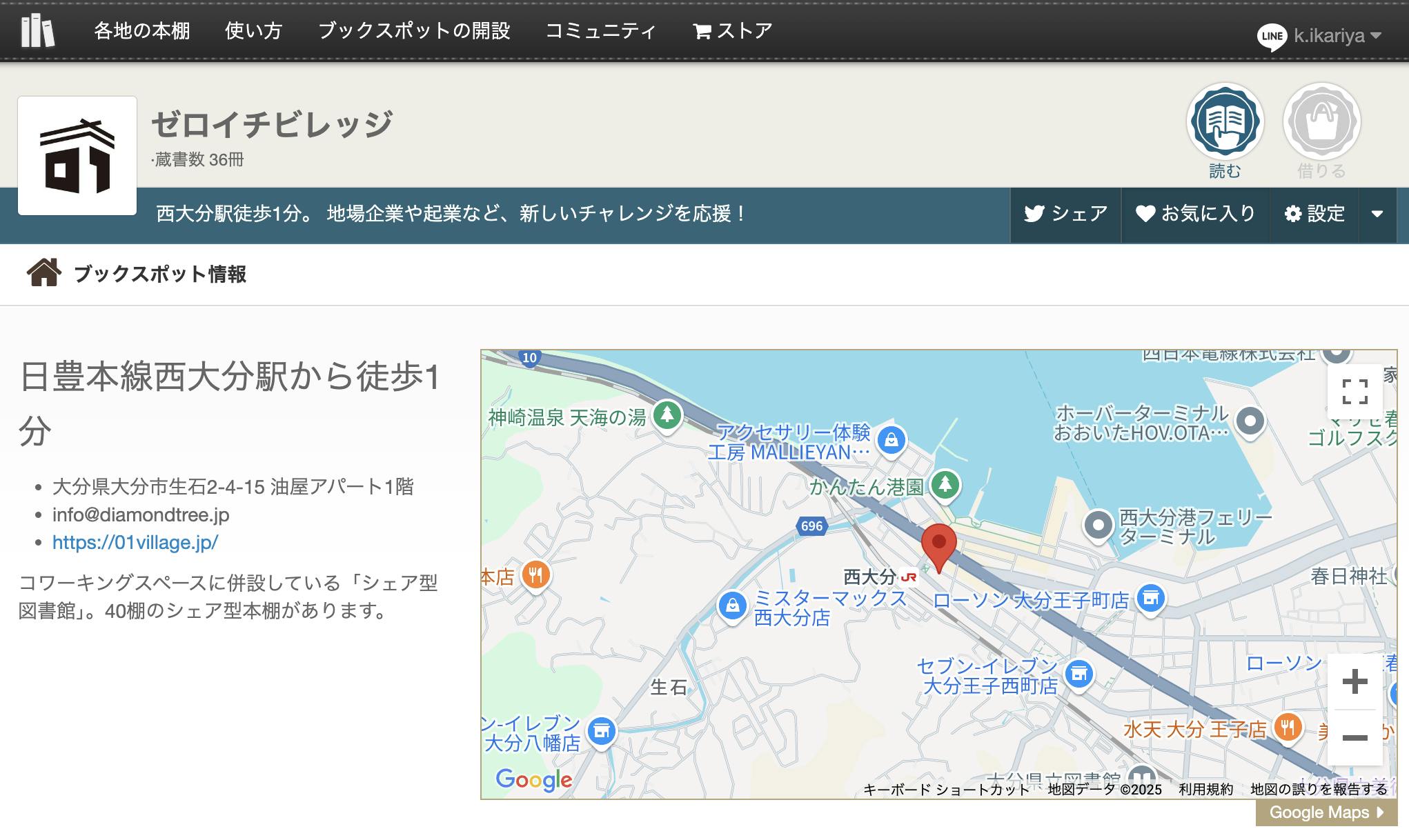Open 各地の本棚 menu item
The image size is (1409, 840).
click(x=142, y=31)
